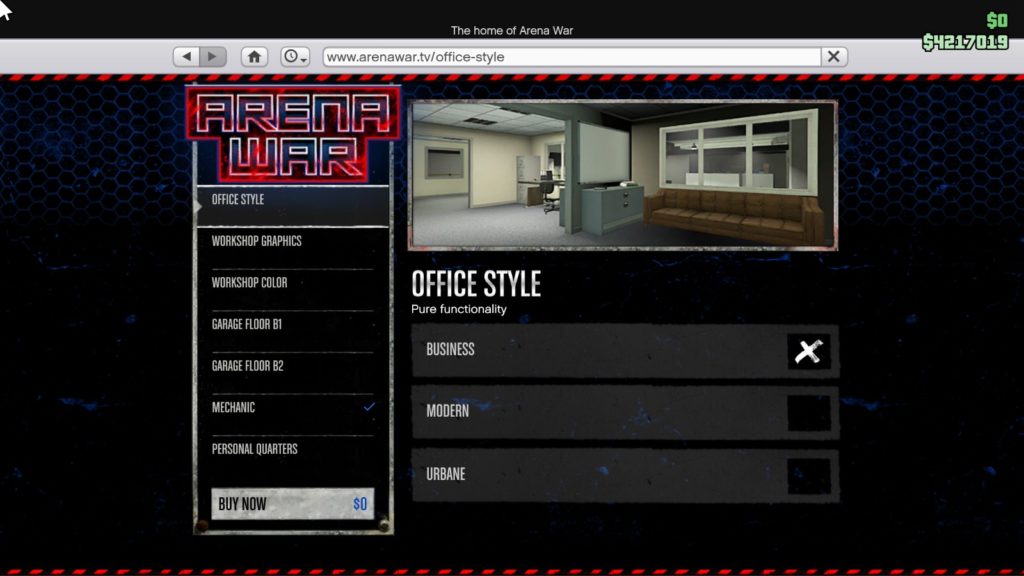The image size is (1024, 576).
Task: Go to the browser home page icon
Action: (254, 57)
